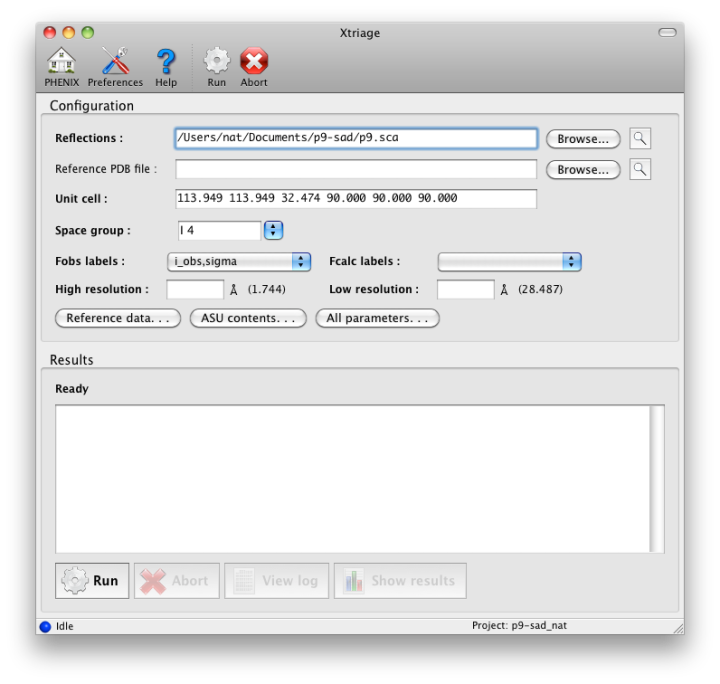
Task: Click in the High resolution field
Action: pyautogui.click(x=195, y=290)
